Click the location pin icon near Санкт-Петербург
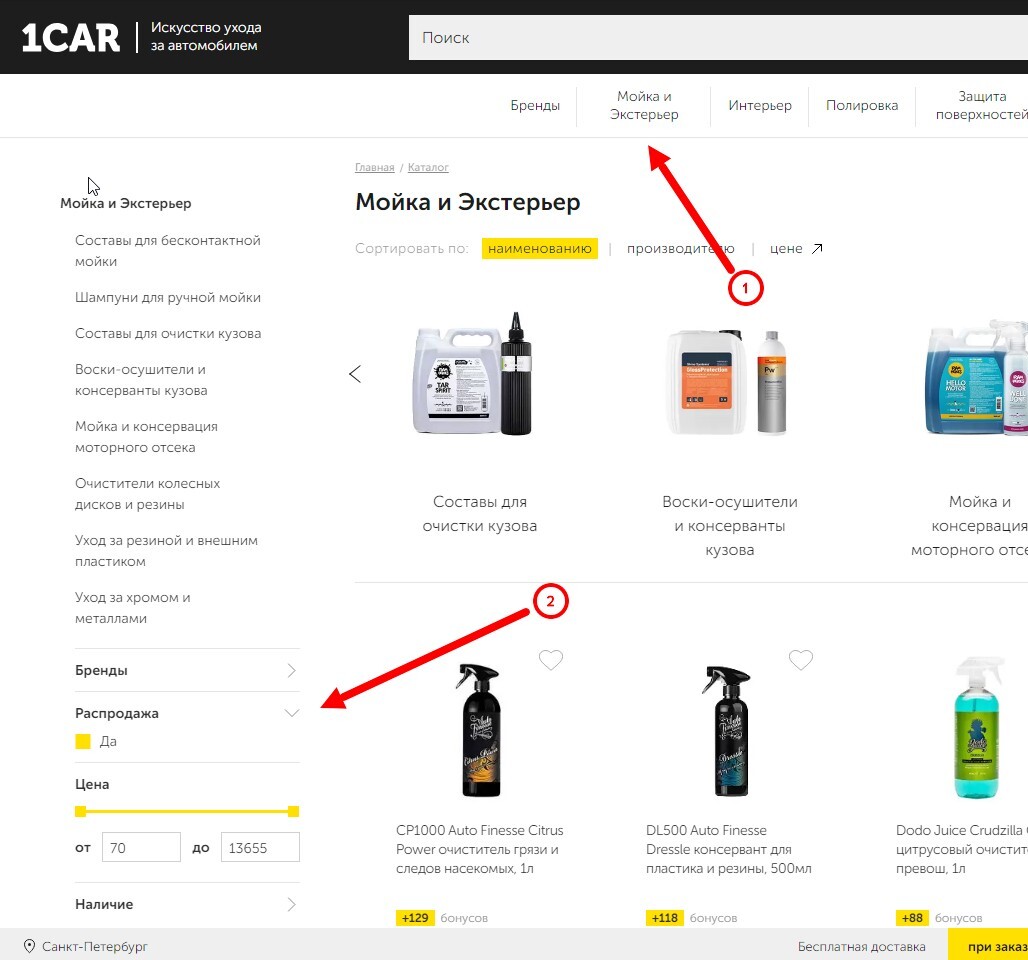Image resolution: width=1028 pixels, height=960 pixels. coord(29,946)
